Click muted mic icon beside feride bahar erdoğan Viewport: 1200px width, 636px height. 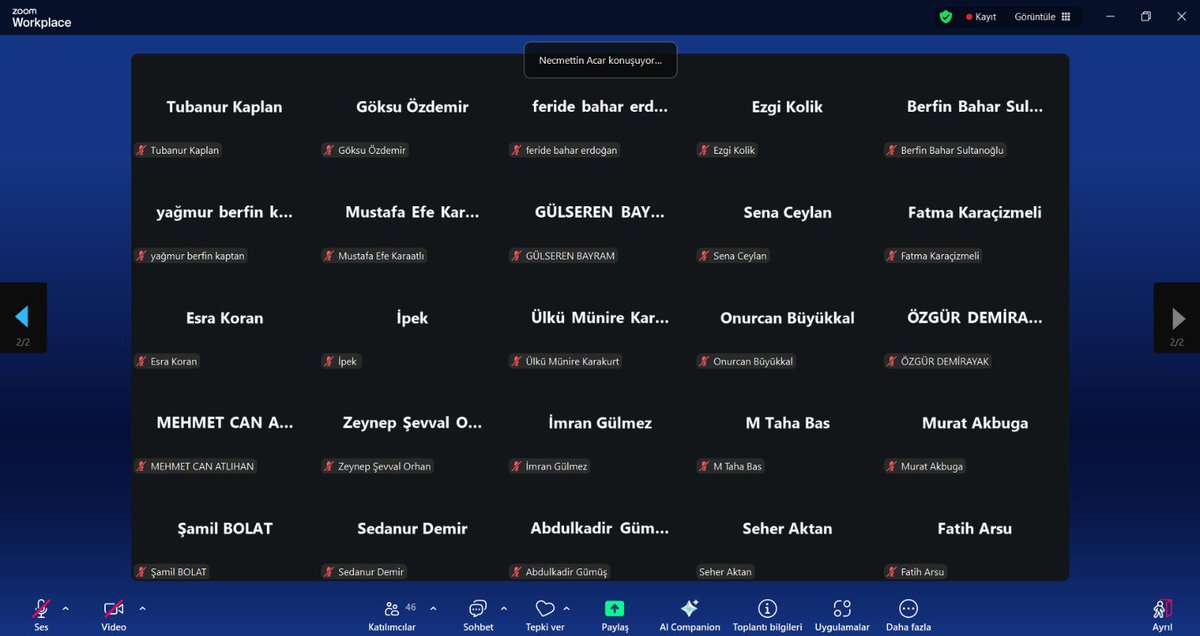tap(517, 150)
